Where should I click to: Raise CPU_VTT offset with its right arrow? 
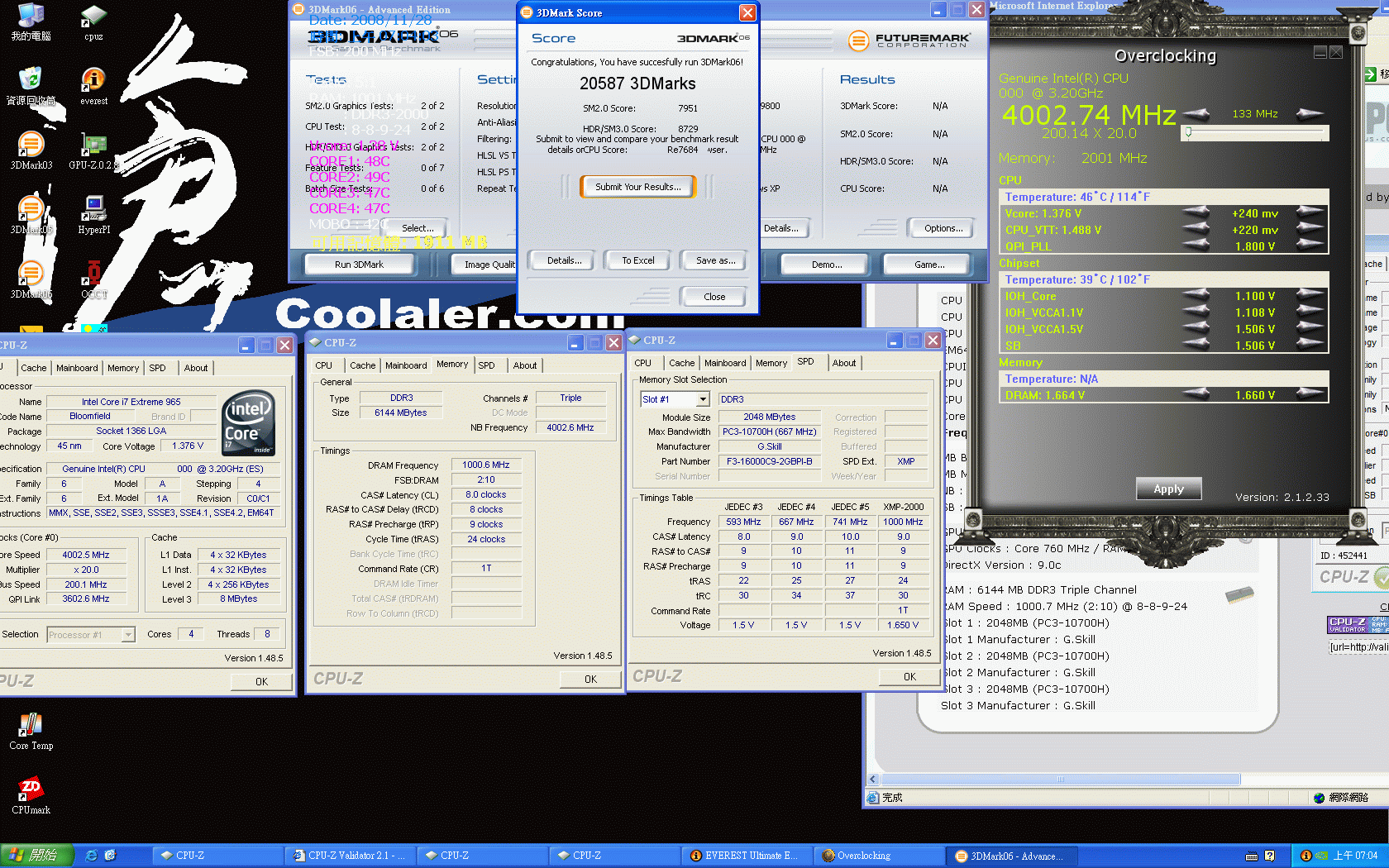(x=1310, y=230)
